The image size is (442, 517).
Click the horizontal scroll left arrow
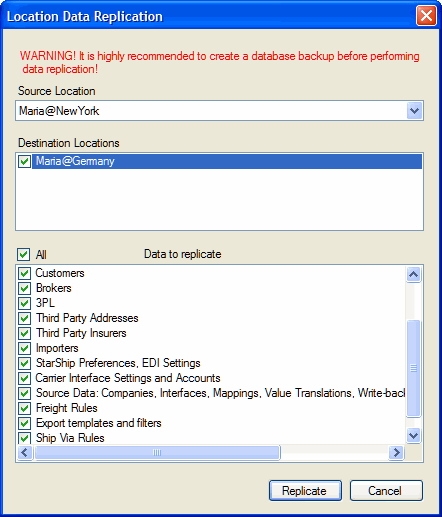(x=25, y=452)
